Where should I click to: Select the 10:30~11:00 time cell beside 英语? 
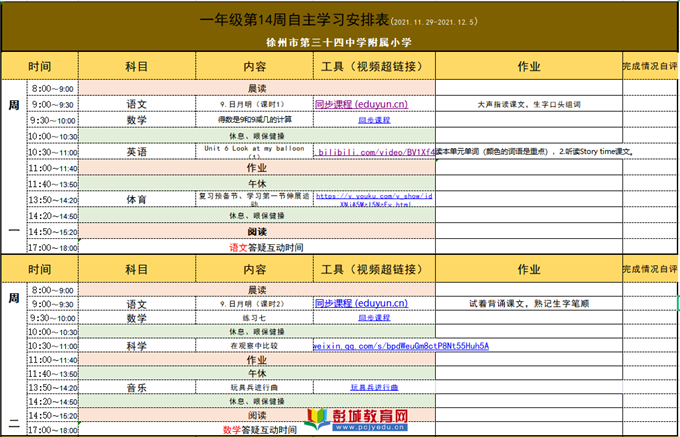pos(52,152)
